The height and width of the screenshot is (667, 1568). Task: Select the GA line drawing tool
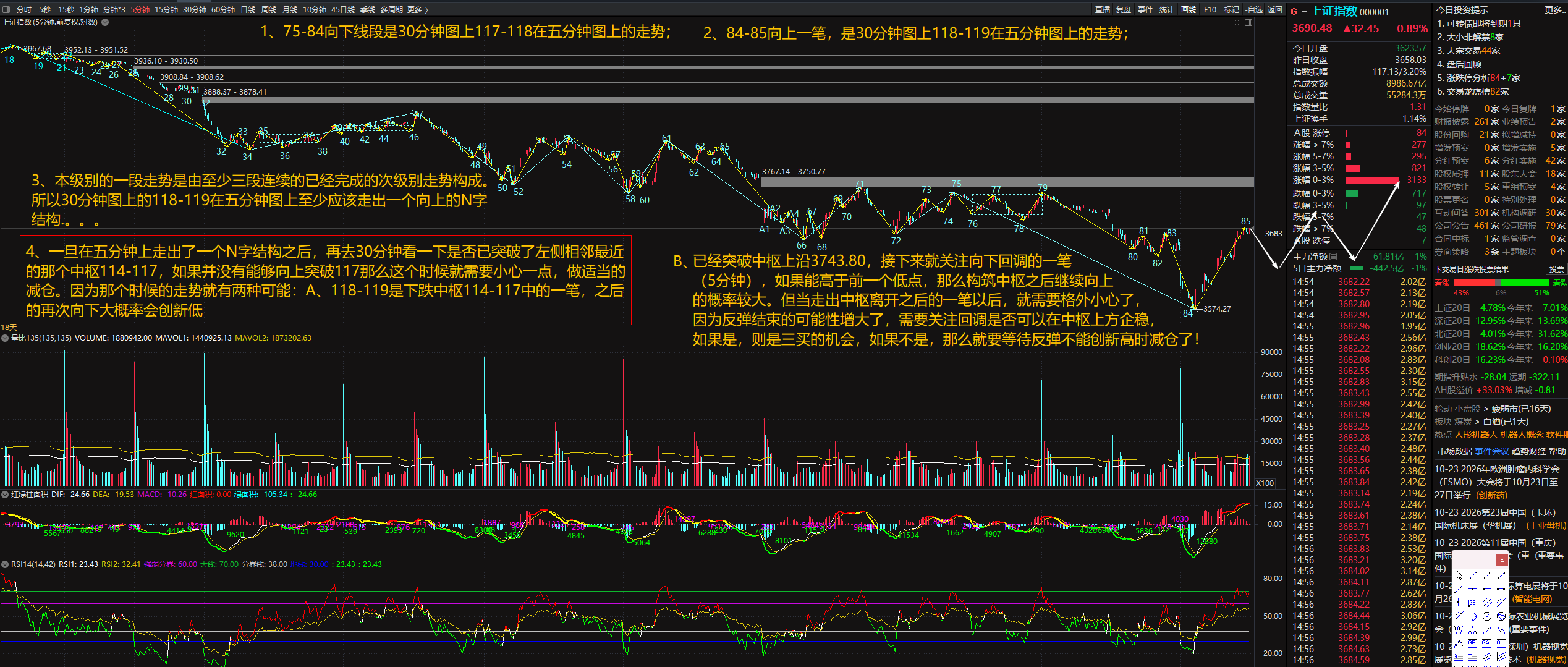(x=1486, y=643)
